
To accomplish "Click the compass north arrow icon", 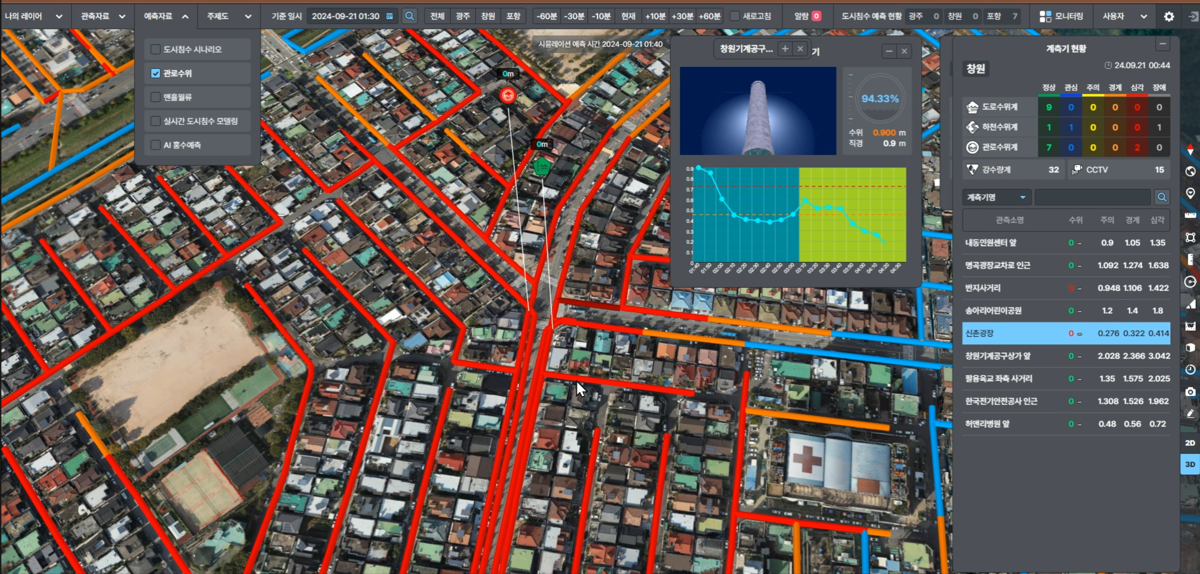I will tap(1190, 149).
